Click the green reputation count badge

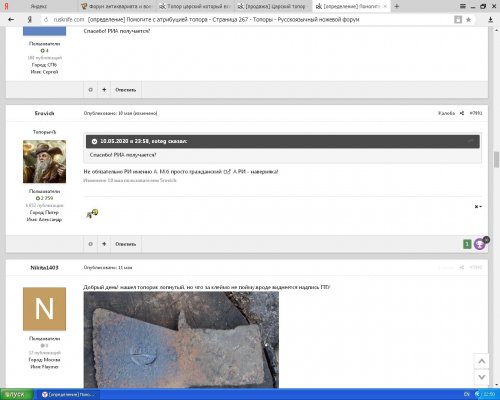coord(467,244)
